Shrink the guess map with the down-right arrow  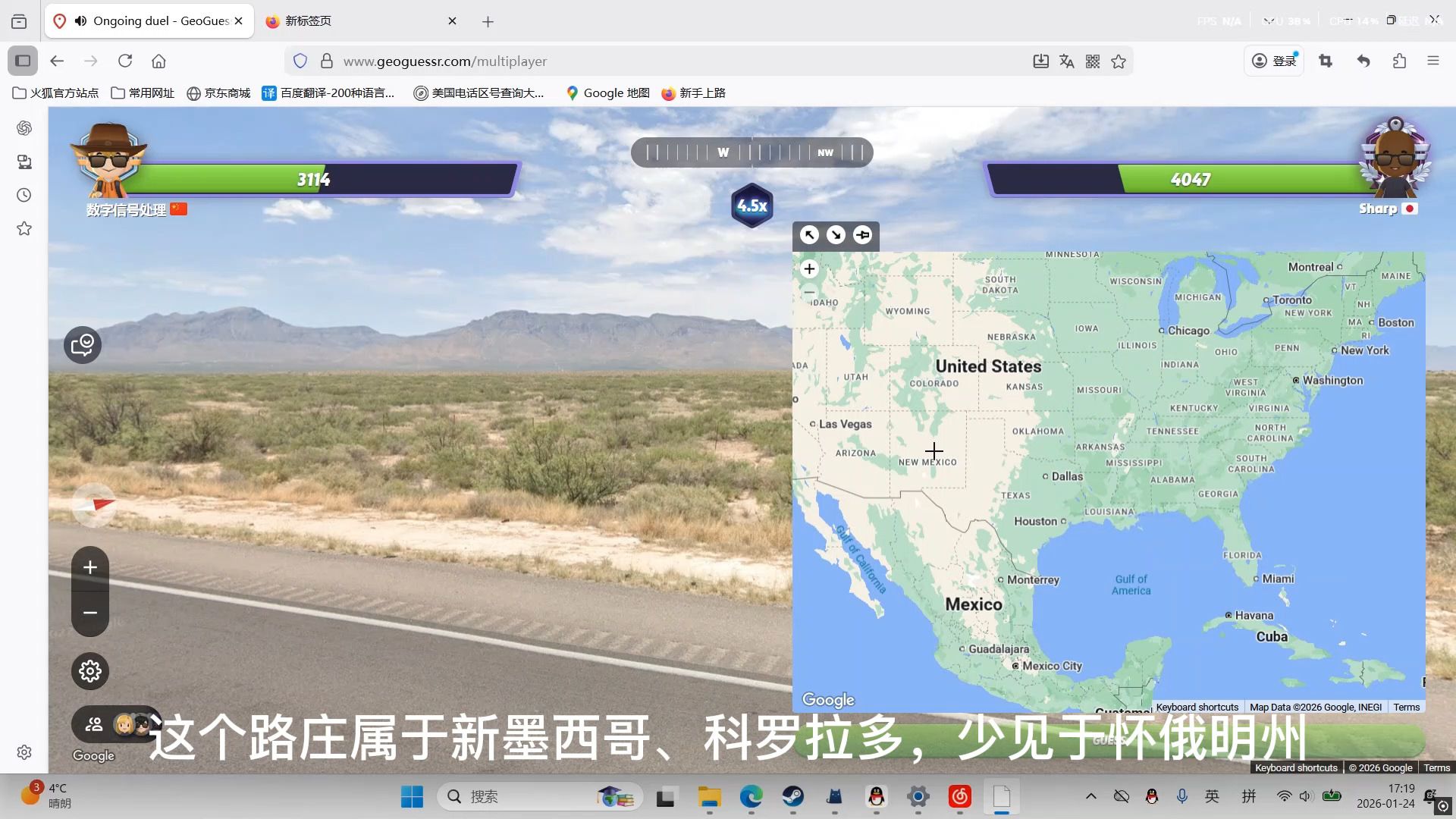(836, 235)
